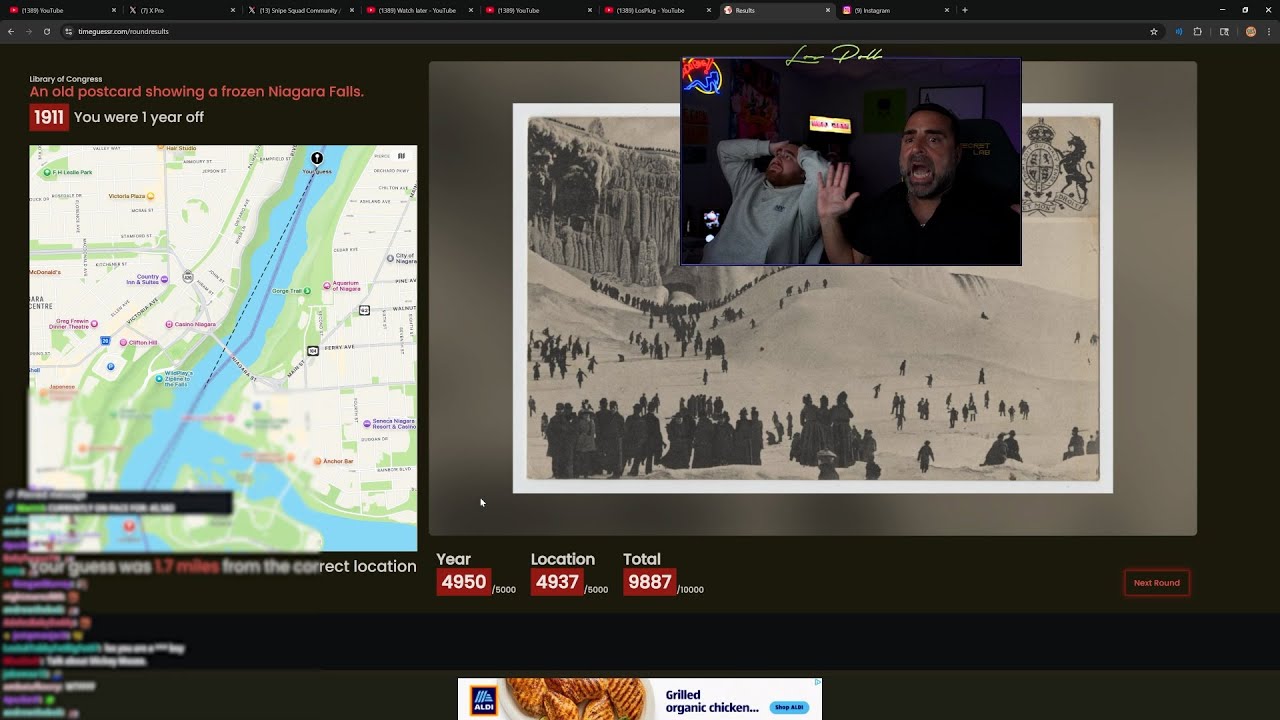Click the 1911 year badge
The width and height of the screenshot is (1280, 720).
[x=49, y=117]
